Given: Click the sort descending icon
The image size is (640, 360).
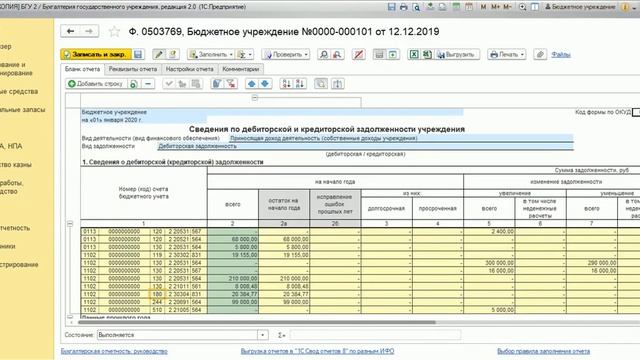Looking at the screenshot, I should point(300,84).
